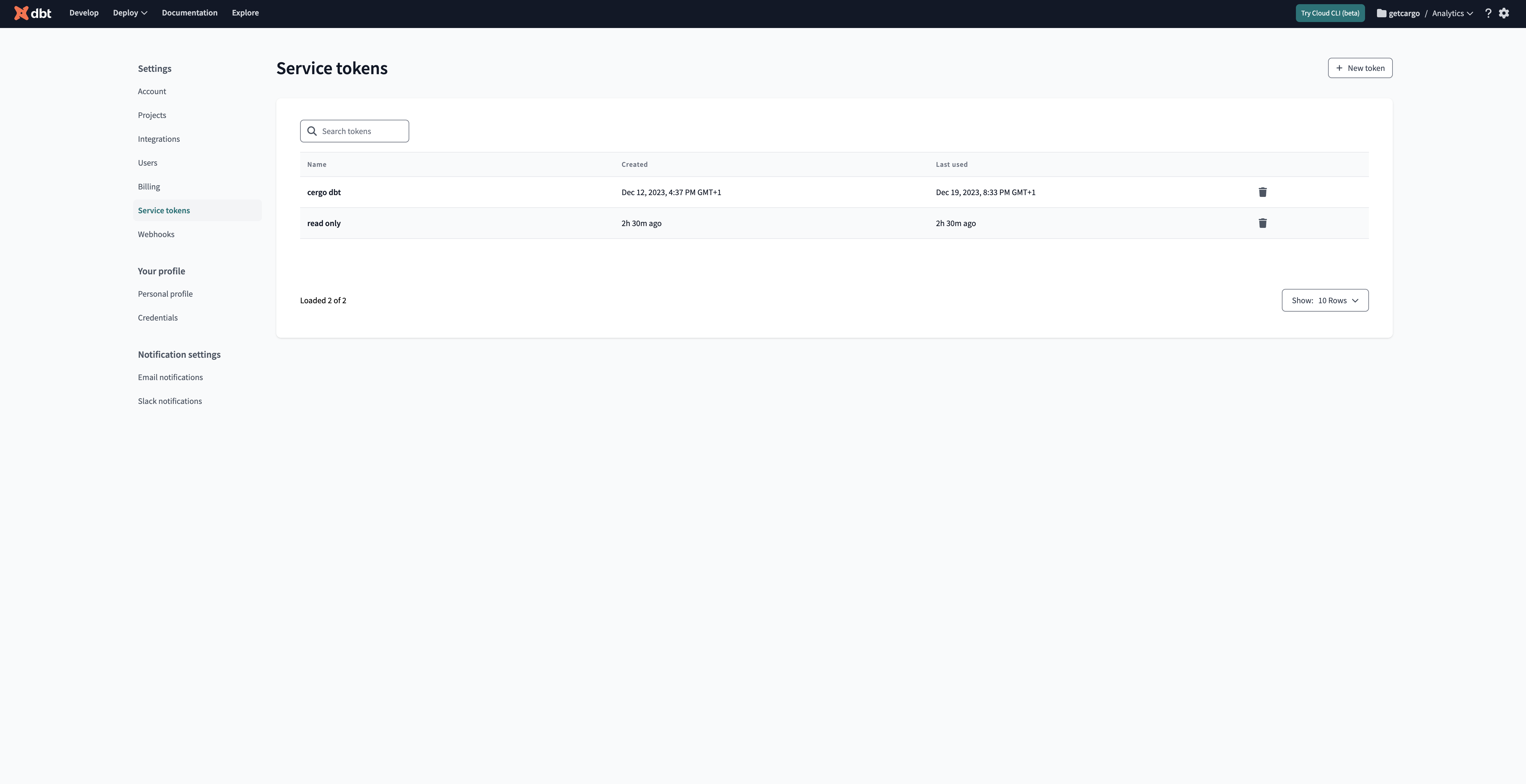Screen dimensions: 1526x784
Task: Open Projects settings
Action: click(152, 115)
